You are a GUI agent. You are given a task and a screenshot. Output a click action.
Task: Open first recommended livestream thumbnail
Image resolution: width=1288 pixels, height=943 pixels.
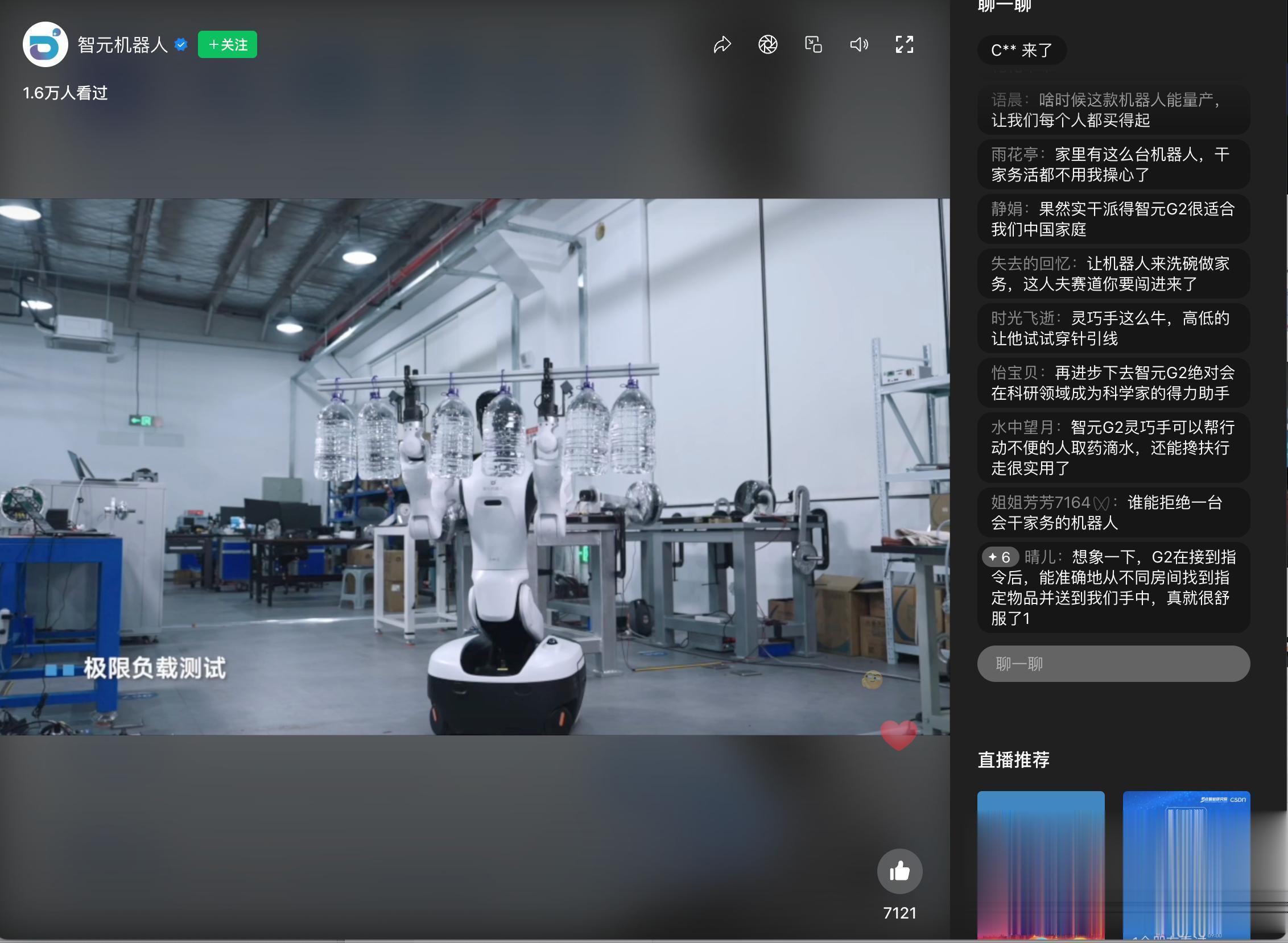(x=1040, y=865)
